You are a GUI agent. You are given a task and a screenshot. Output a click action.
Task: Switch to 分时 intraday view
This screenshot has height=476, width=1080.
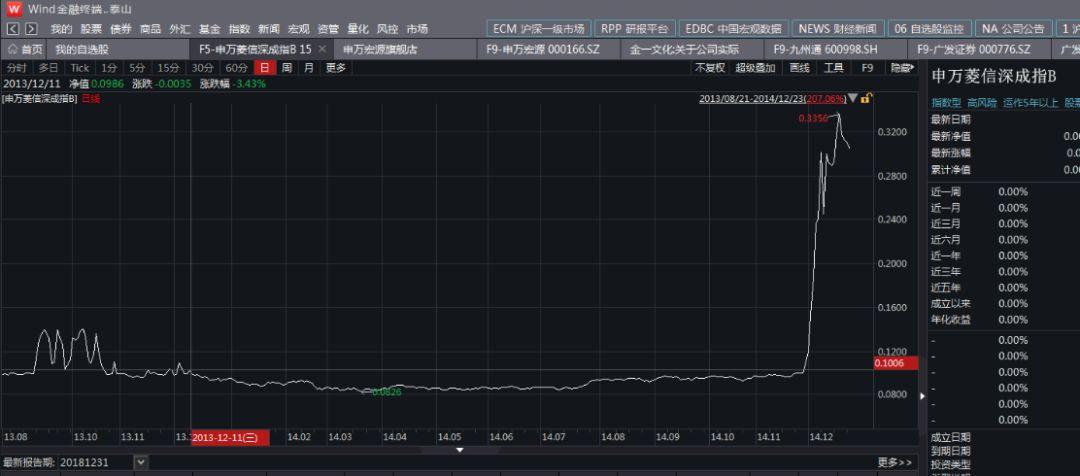[17, 68]
